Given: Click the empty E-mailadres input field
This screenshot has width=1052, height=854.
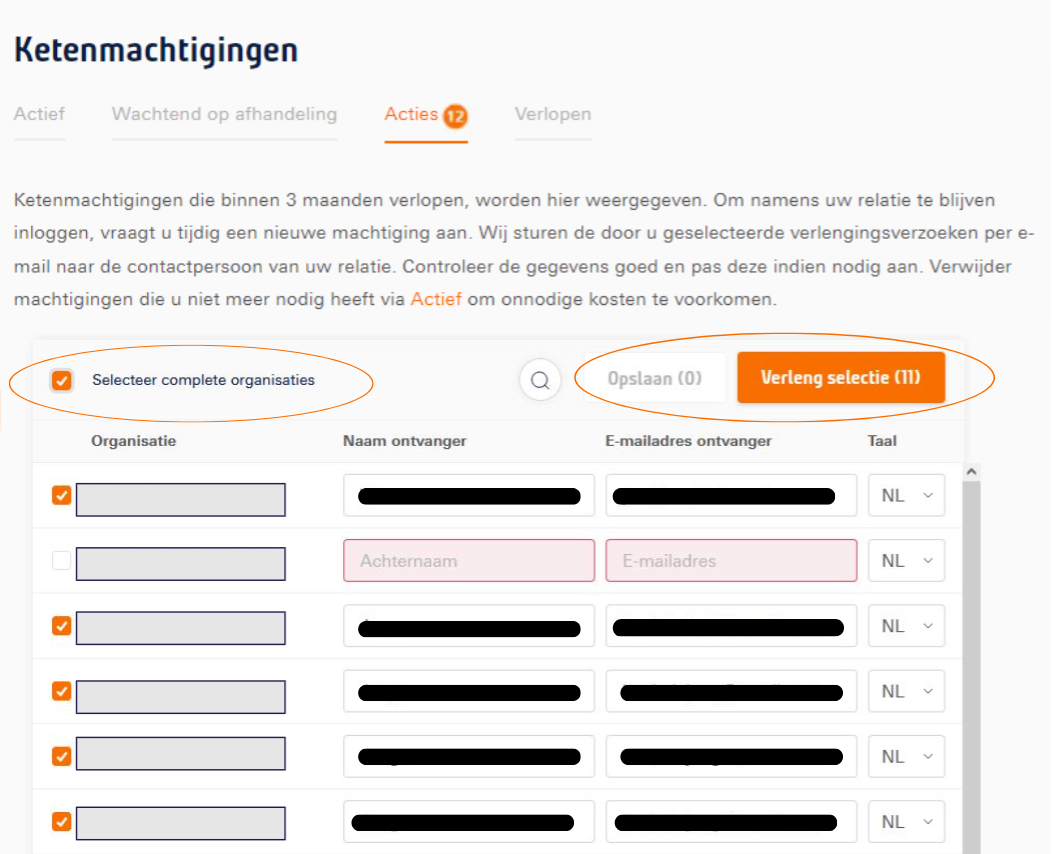Looking at the screenshot, I should click(731, 561).
